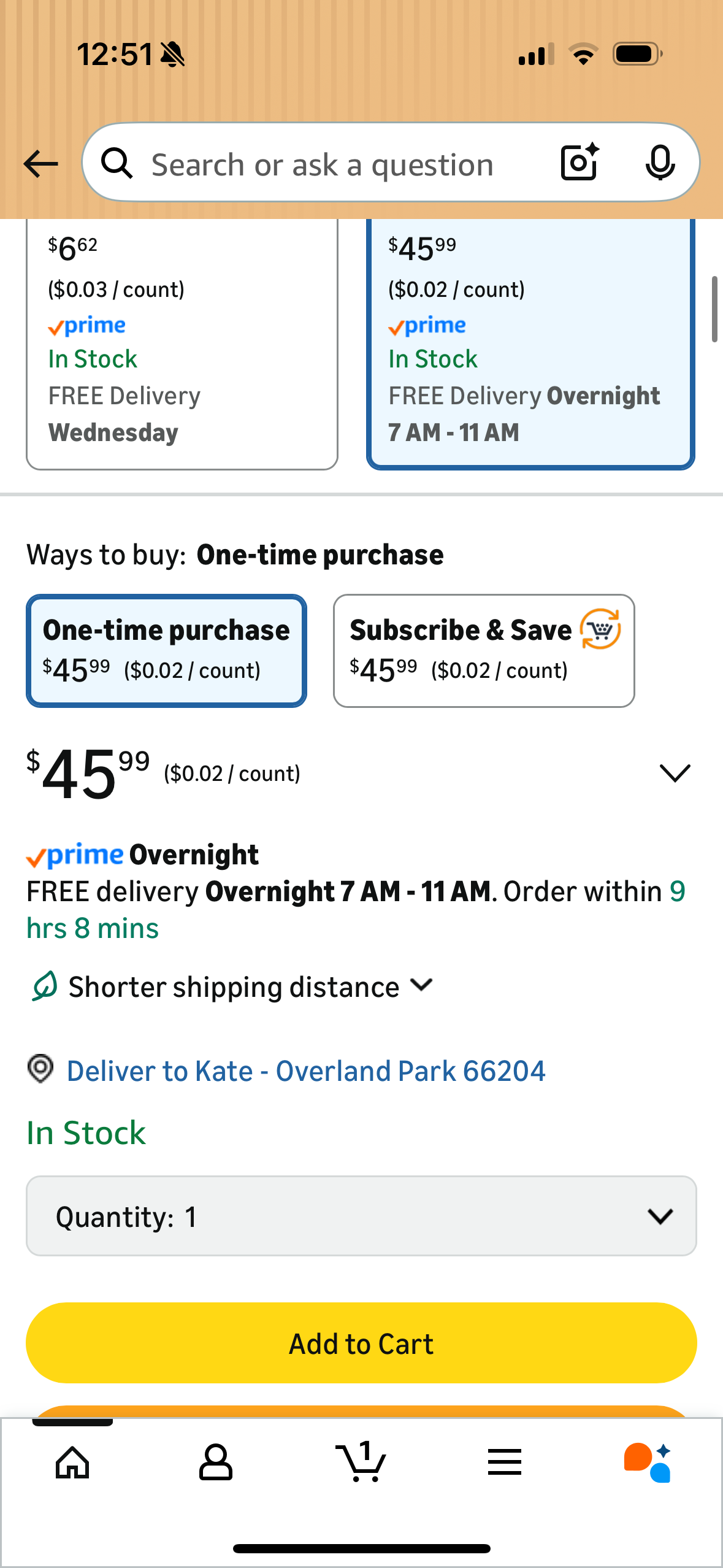Screen dimensions: 723x1568
Task: Select Subscribe & Save option
Action: 483,650
